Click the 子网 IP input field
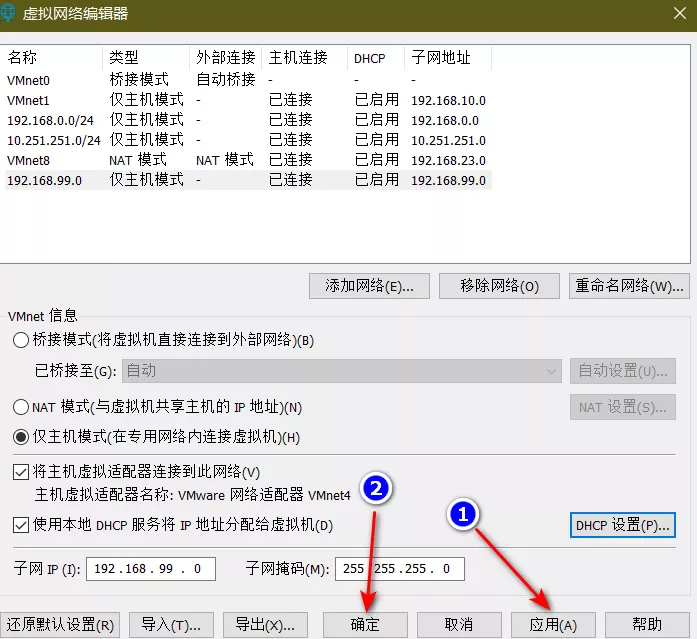The image size is (697, 639). click(152, 569)
